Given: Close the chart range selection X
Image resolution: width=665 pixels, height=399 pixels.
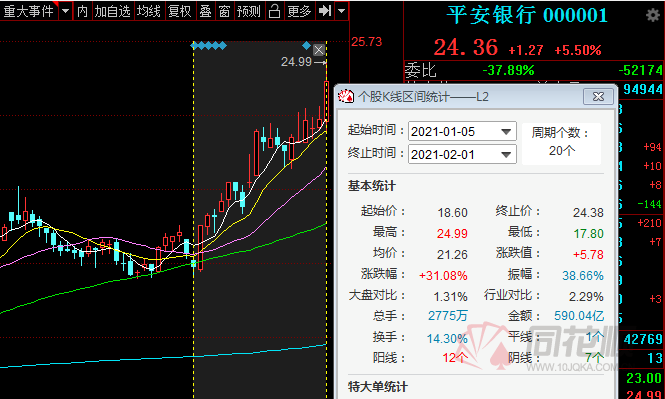Looking at the screenshot, I should 319,50.
